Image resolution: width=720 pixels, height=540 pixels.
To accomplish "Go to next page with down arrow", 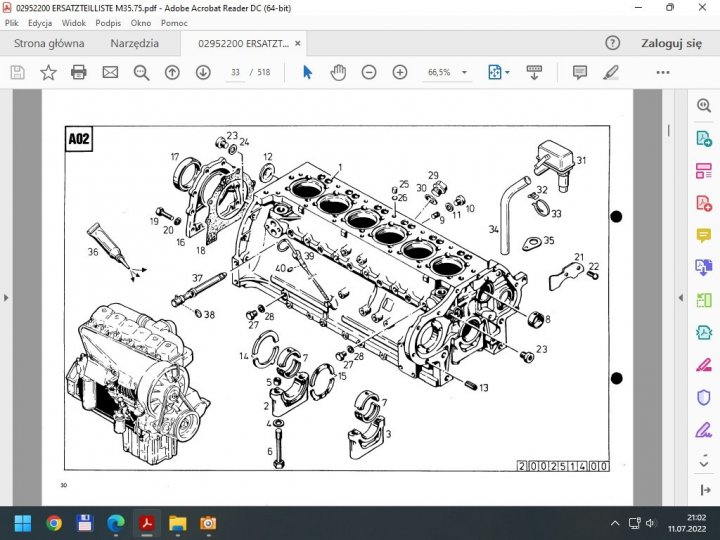I will click(203, 72).
